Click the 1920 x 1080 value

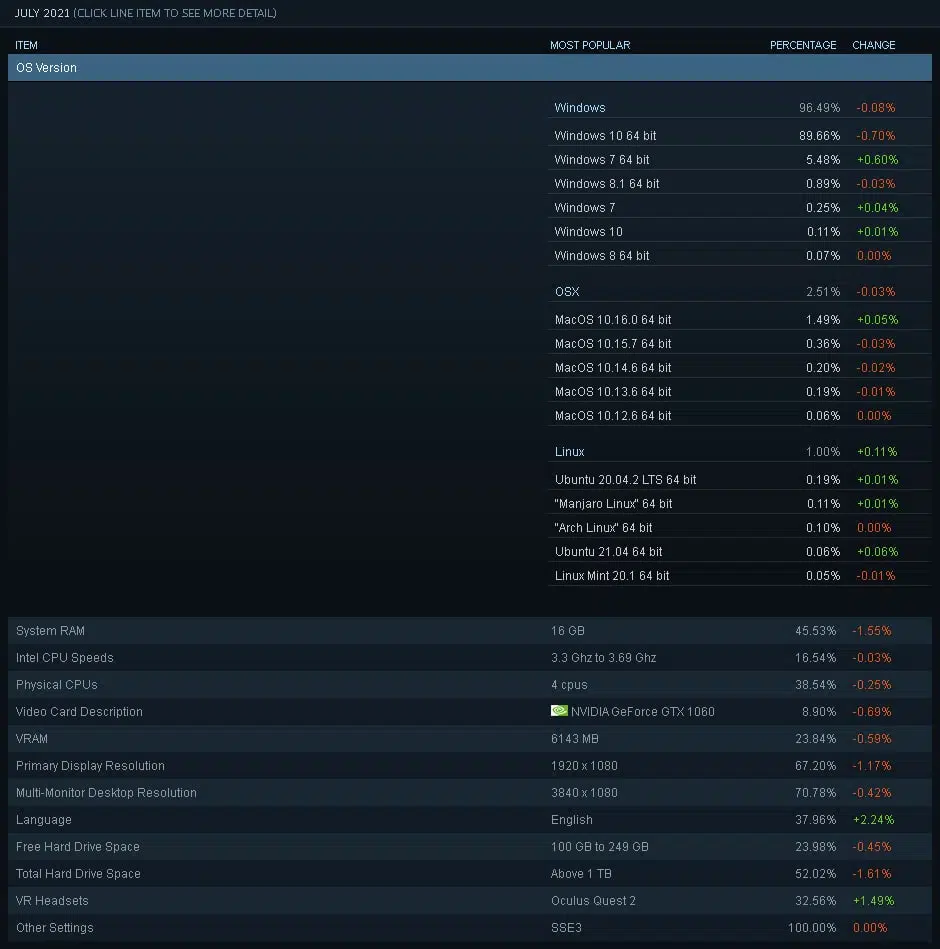pyautogui.click(x=584, y=766)
